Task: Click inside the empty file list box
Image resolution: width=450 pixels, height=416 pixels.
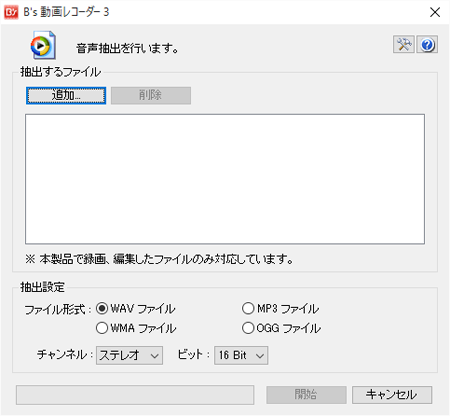Action: click(225, 179)
